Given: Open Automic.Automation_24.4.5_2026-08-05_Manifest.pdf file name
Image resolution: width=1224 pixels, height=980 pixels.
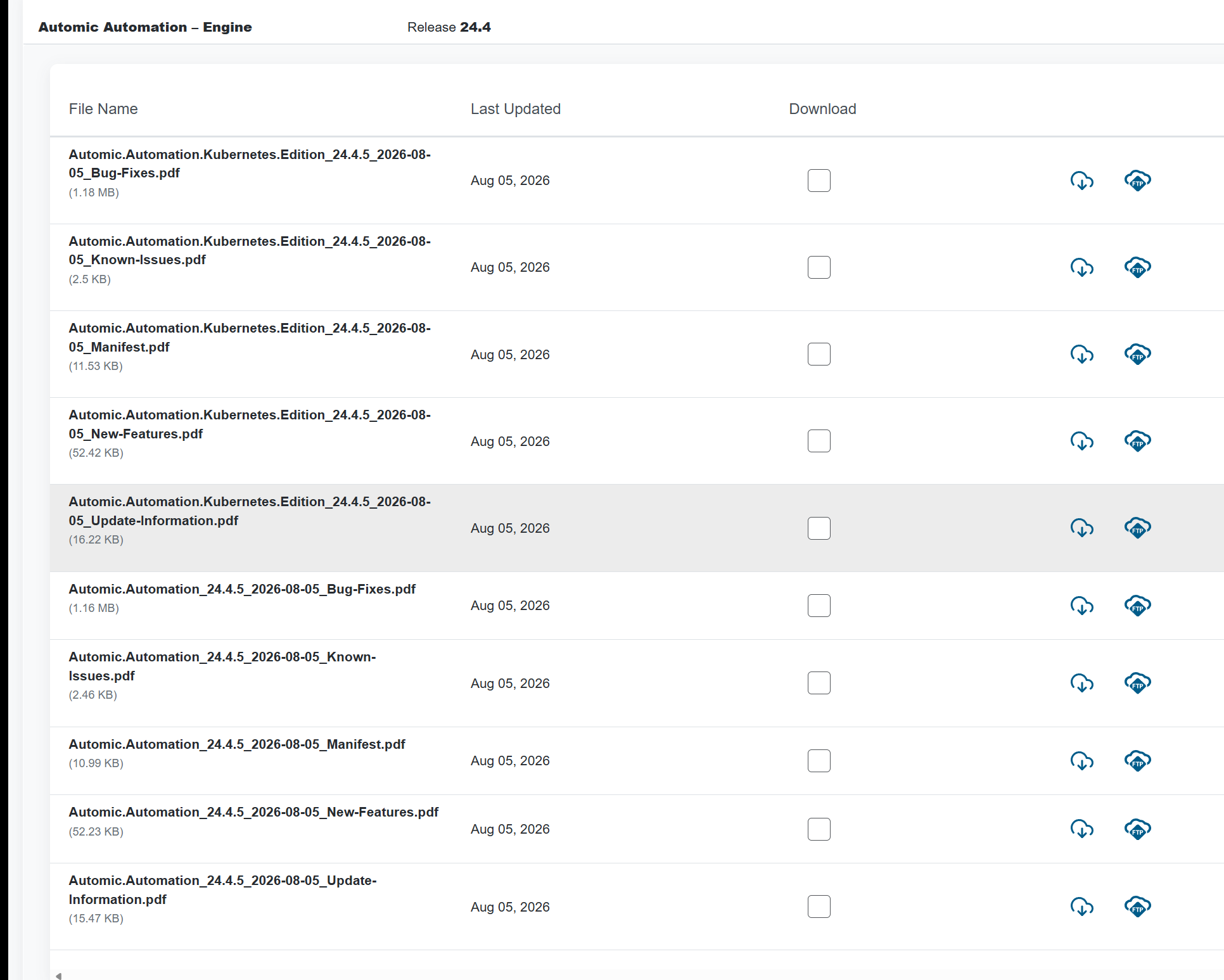Looking at the screenshot, I should point(237,744).
